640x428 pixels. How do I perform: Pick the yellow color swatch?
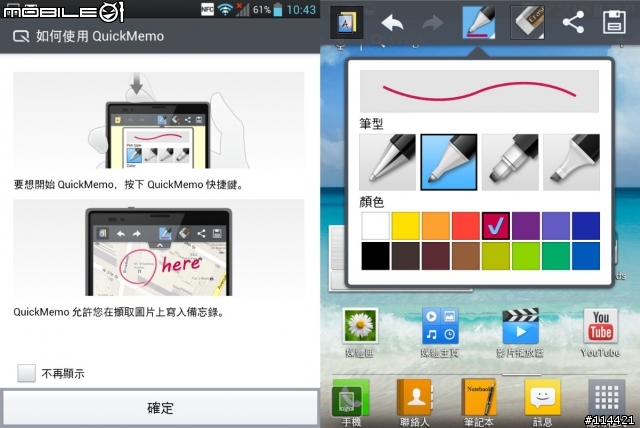pos(405,226)
